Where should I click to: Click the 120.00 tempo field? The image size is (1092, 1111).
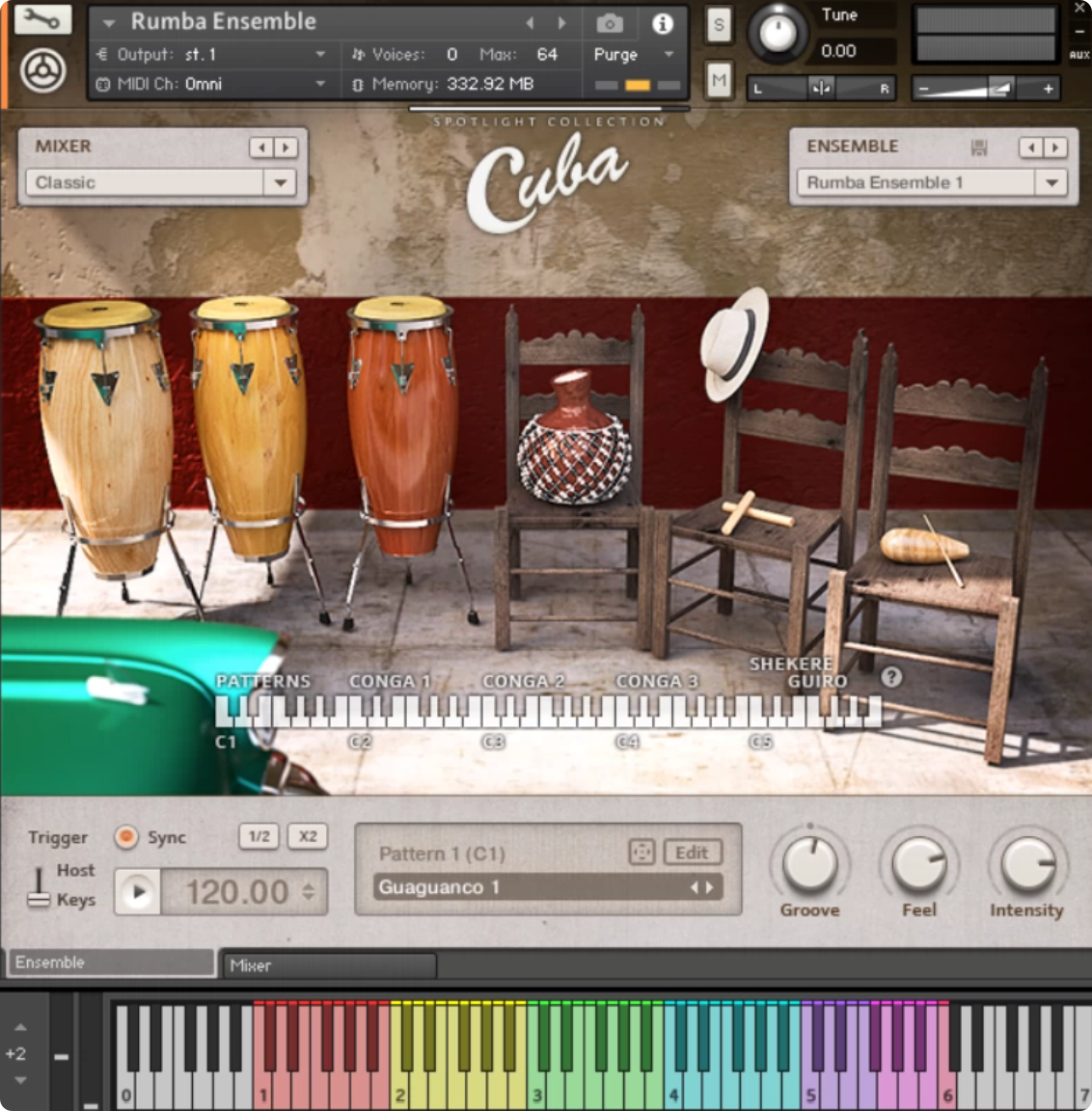coord(237,892)
